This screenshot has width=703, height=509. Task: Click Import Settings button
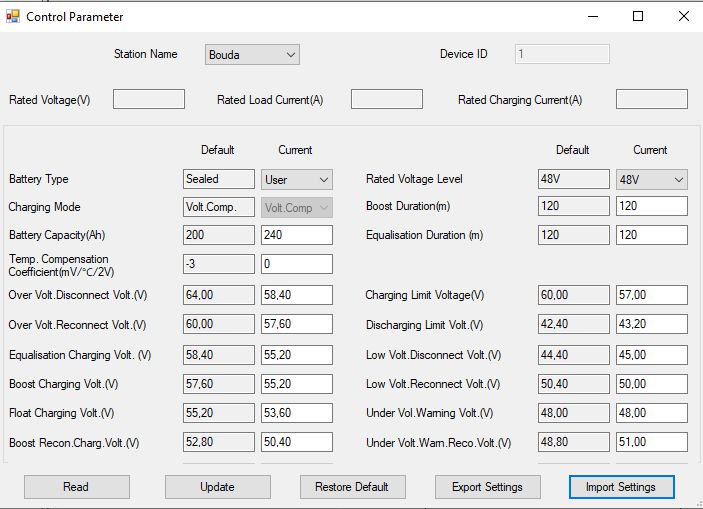[622, 487]
